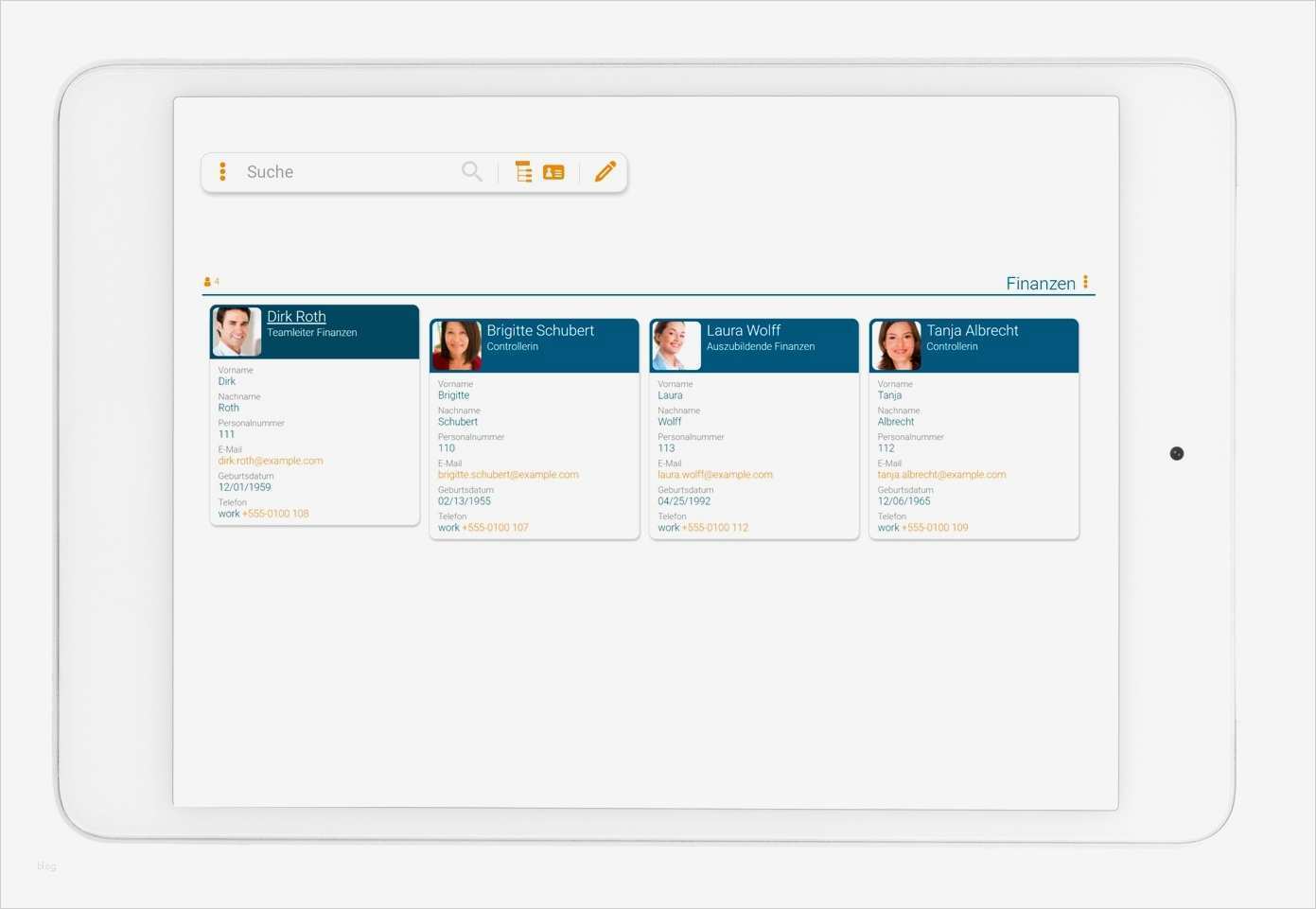The image size is (1316, 909).
Task: Call Laura Wolff's work number
Action: coord(717,527)
